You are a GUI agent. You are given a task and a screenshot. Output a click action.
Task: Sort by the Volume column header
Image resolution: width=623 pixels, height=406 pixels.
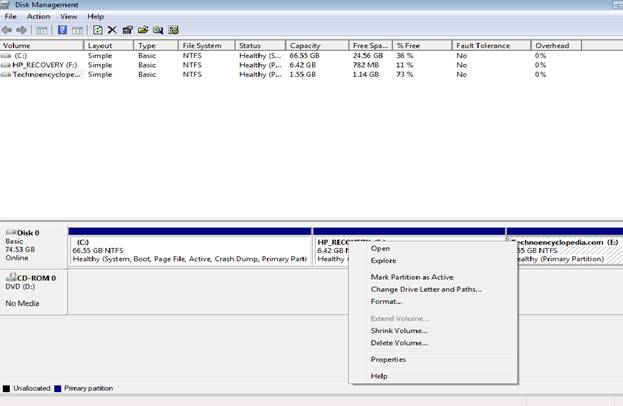tap(42, 45)
